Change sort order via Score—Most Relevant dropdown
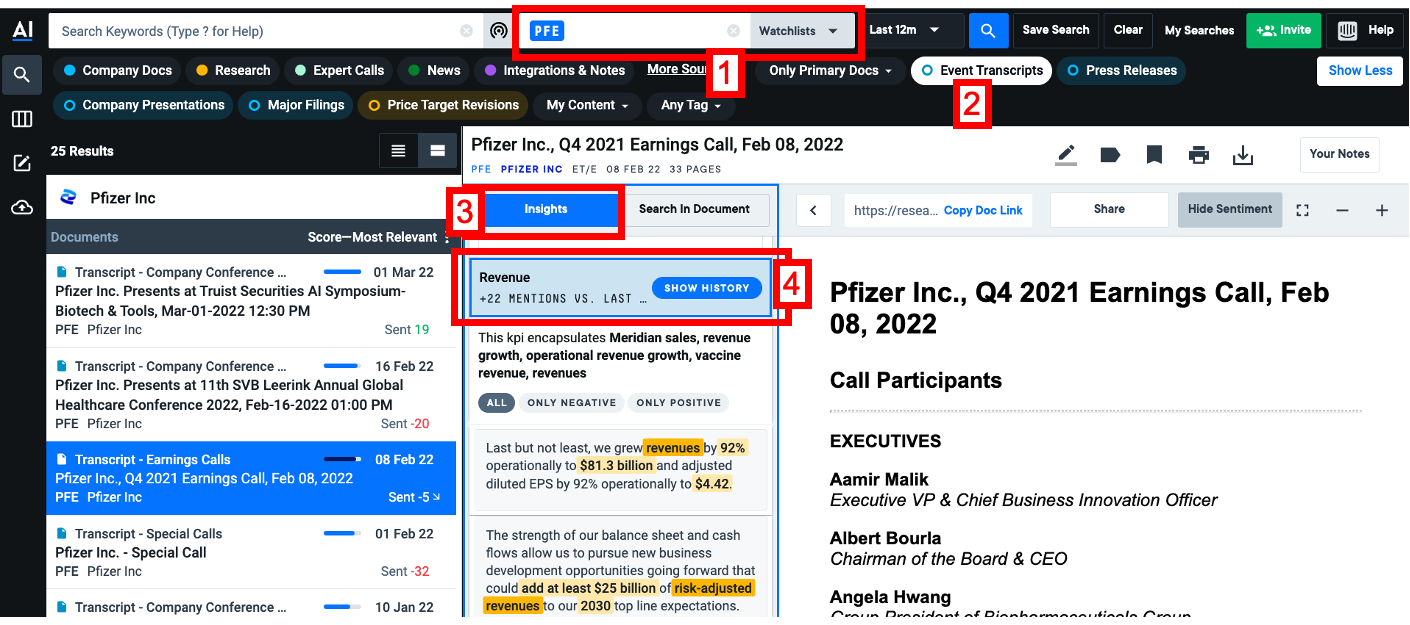Screen dimensions: 1410x625 (379, 237)
